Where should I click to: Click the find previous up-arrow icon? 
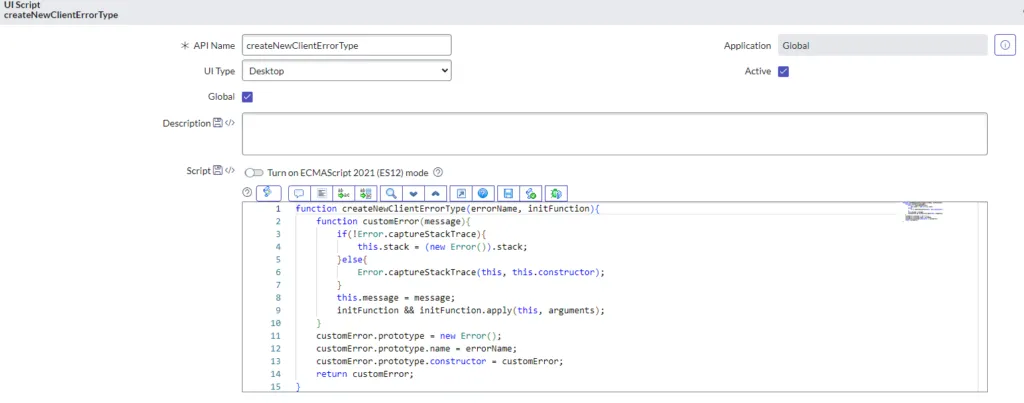(435, 193)
